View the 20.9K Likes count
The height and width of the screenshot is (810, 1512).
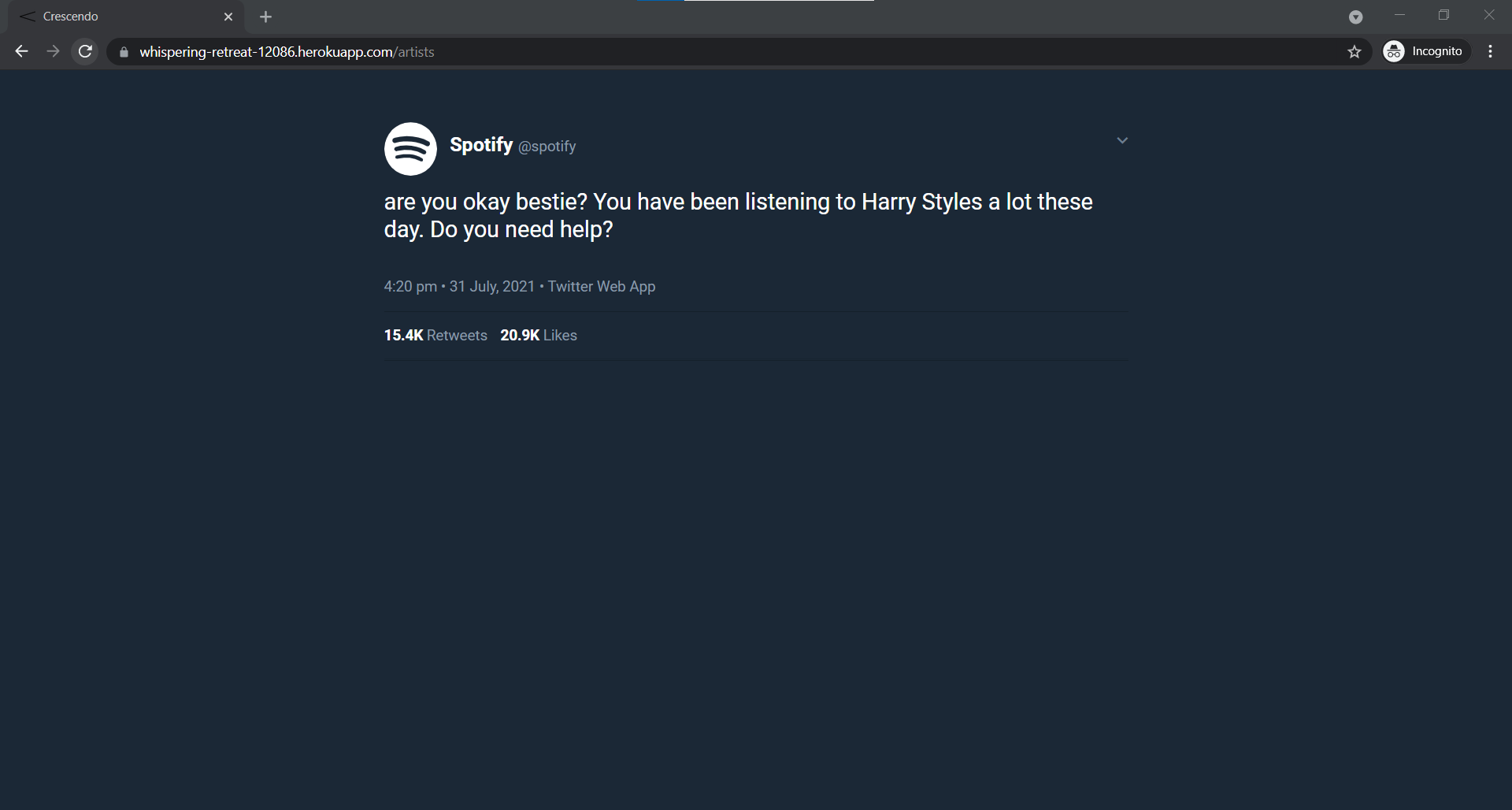[x=539, y=335]
